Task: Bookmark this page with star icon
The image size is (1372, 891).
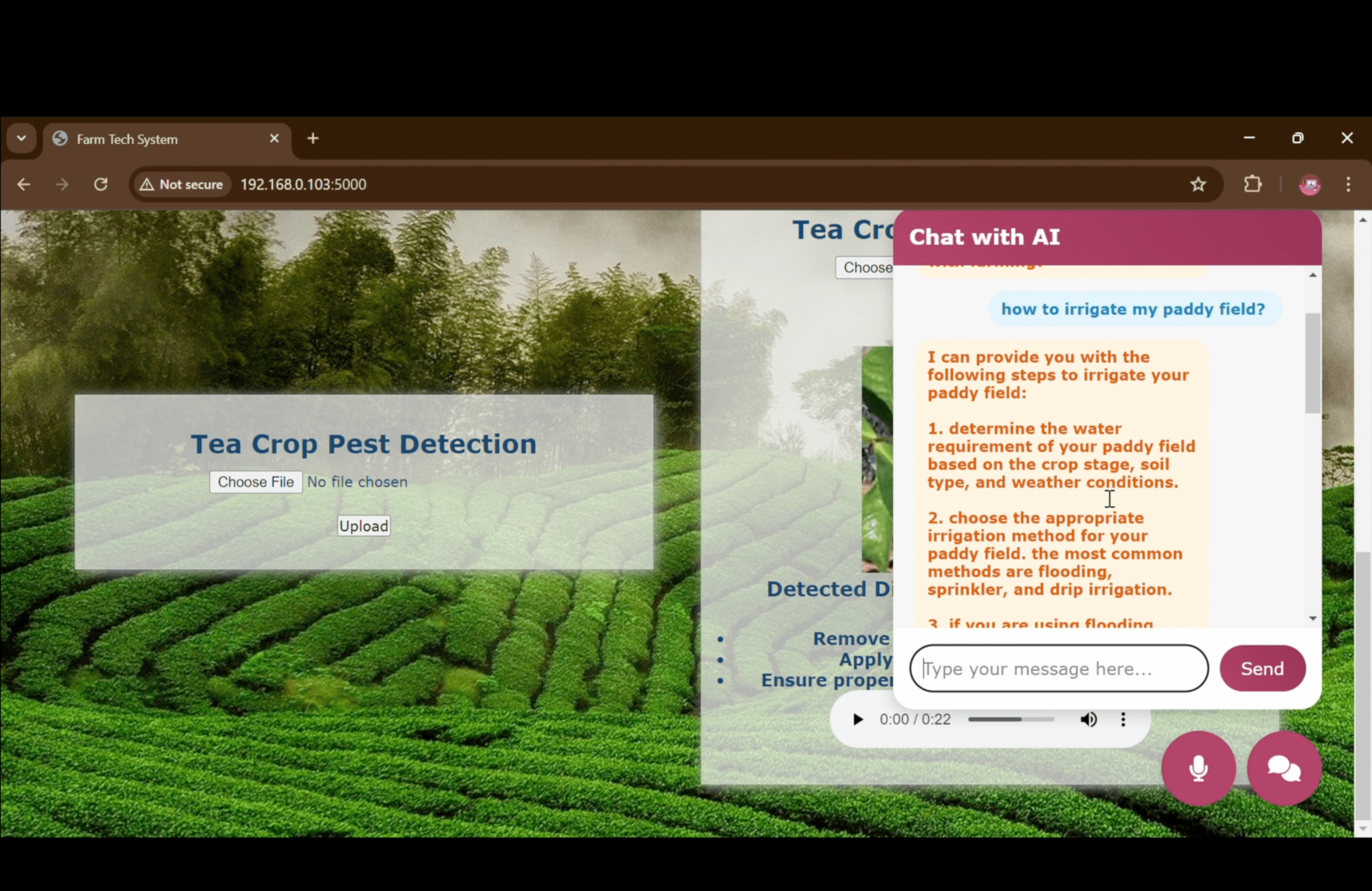Action: (1198, 185)
